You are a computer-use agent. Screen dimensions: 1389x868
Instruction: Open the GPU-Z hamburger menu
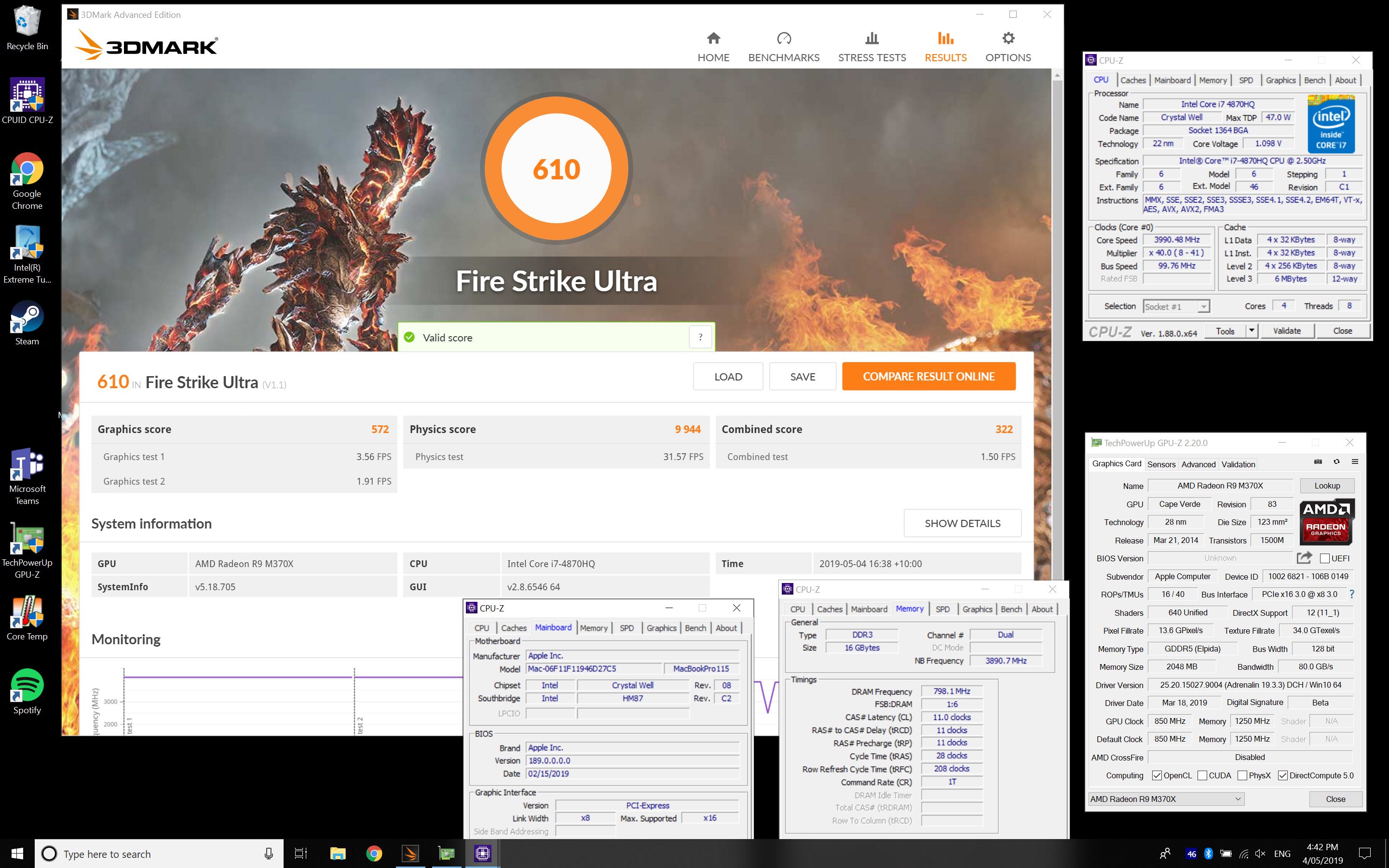(1355, 461)
